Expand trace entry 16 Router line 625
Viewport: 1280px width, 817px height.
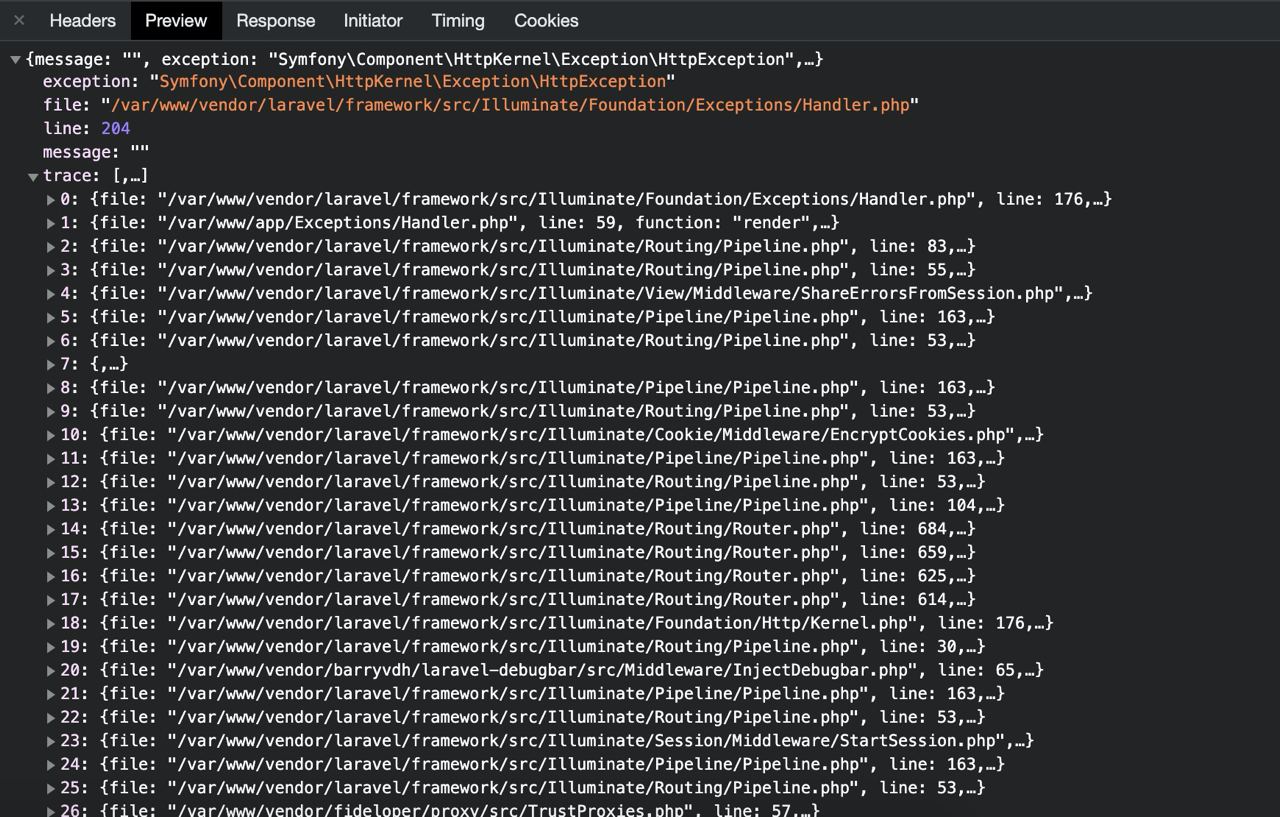51,576
